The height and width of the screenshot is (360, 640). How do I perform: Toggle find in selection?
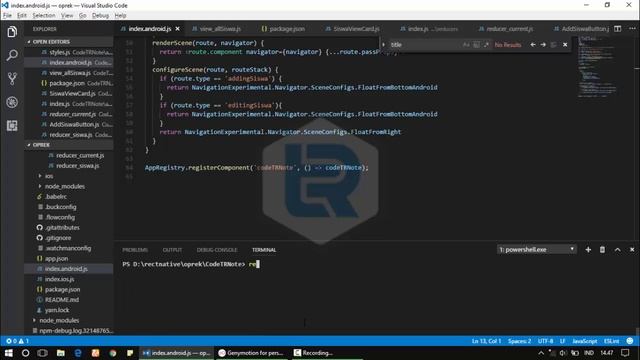click(x=553, y=44)
